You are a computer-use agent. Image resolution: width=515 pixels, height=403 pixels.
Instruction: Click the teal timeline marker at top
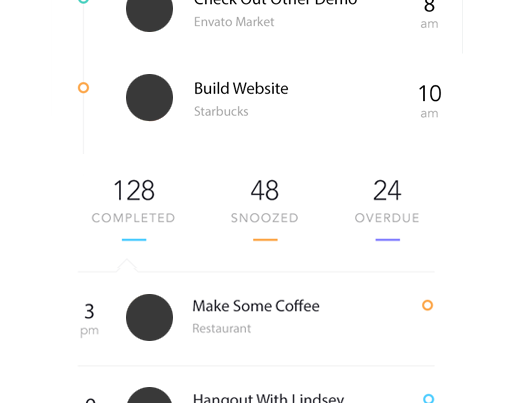click(83, 1)
